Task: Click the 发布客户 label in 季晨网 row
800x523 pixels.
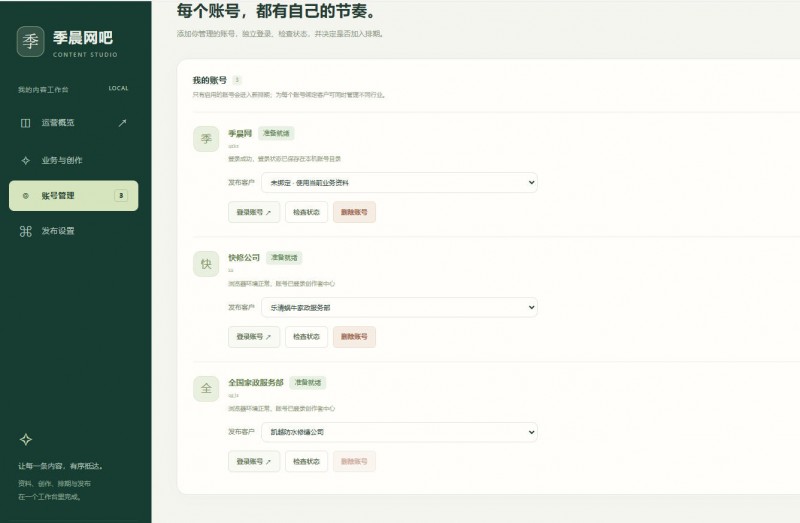Action: coord(241,183)
